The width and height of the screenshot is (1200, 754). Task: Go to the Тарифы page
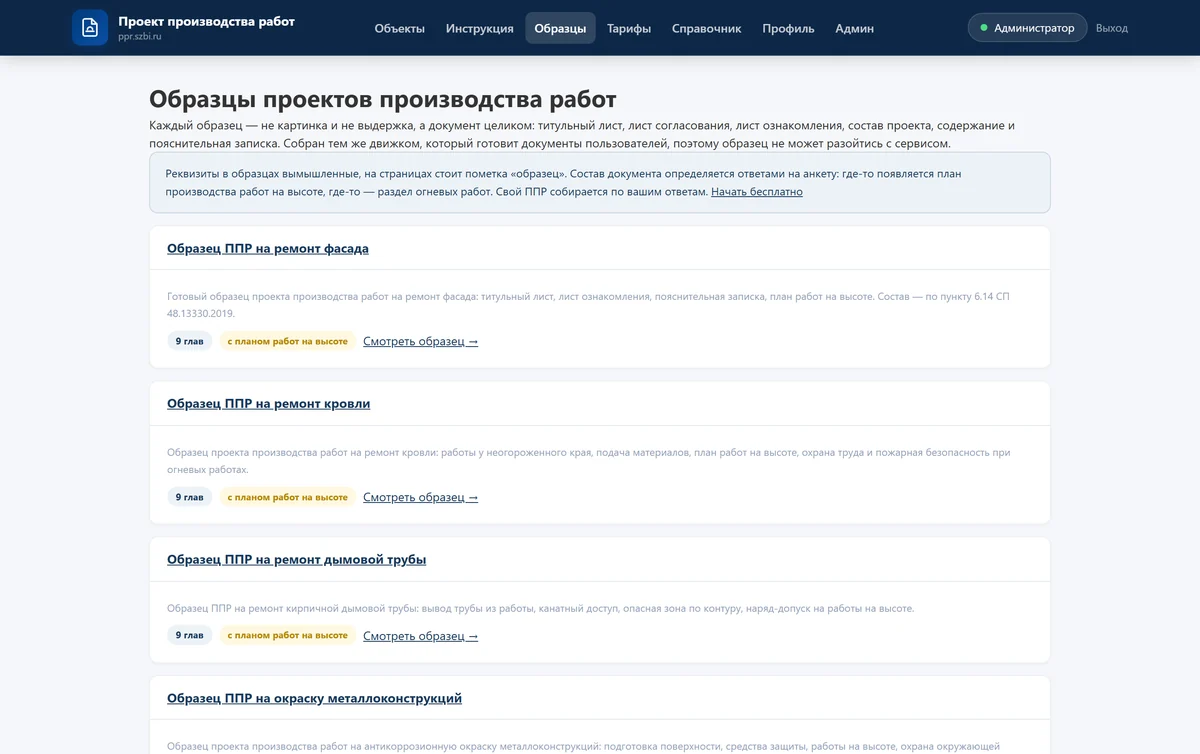click(629, 28)
